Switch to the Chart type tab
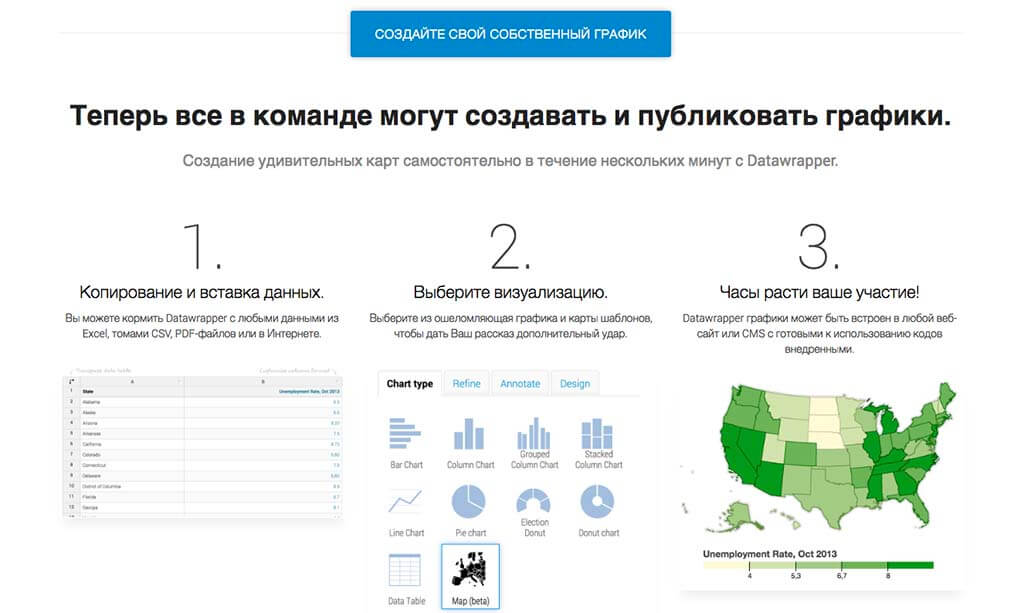Image resolution: width=1024 pixels, height=613 pixels. [x=410, y=384]
